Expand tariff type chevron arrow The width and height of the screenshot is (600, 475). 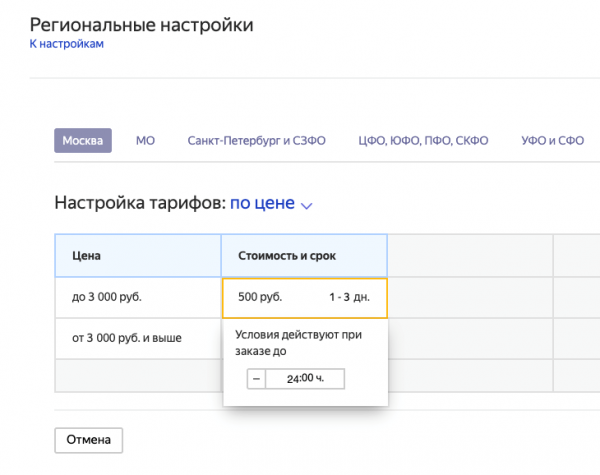307,206
